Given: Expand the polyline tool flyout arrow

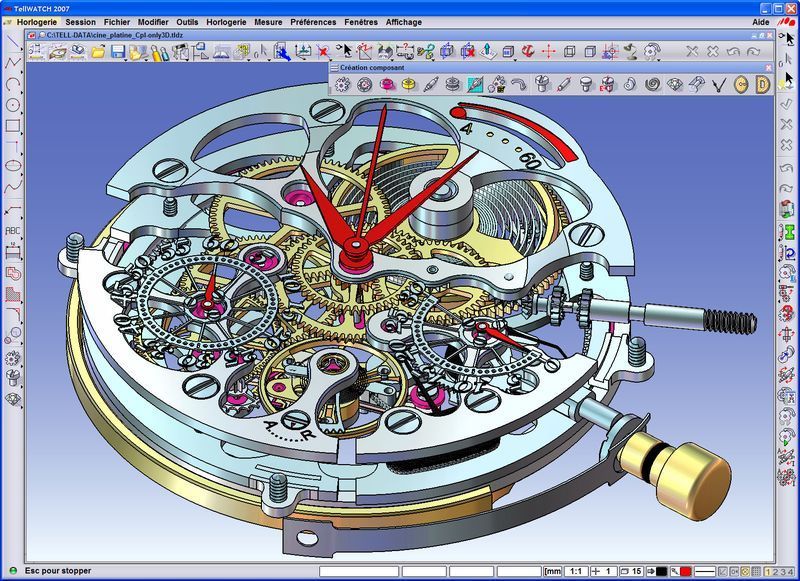Looking at the screenshot, I should [x=21, y=72].
